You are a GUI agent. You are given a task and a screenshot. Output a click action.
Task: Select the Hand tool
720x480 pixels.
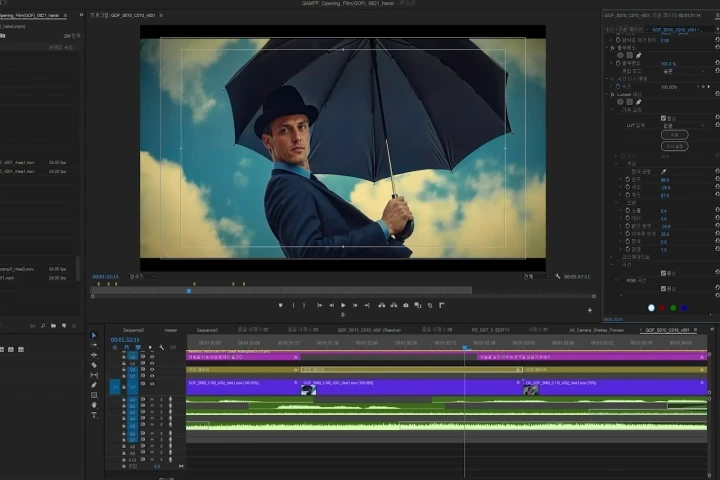coord(94,405)
